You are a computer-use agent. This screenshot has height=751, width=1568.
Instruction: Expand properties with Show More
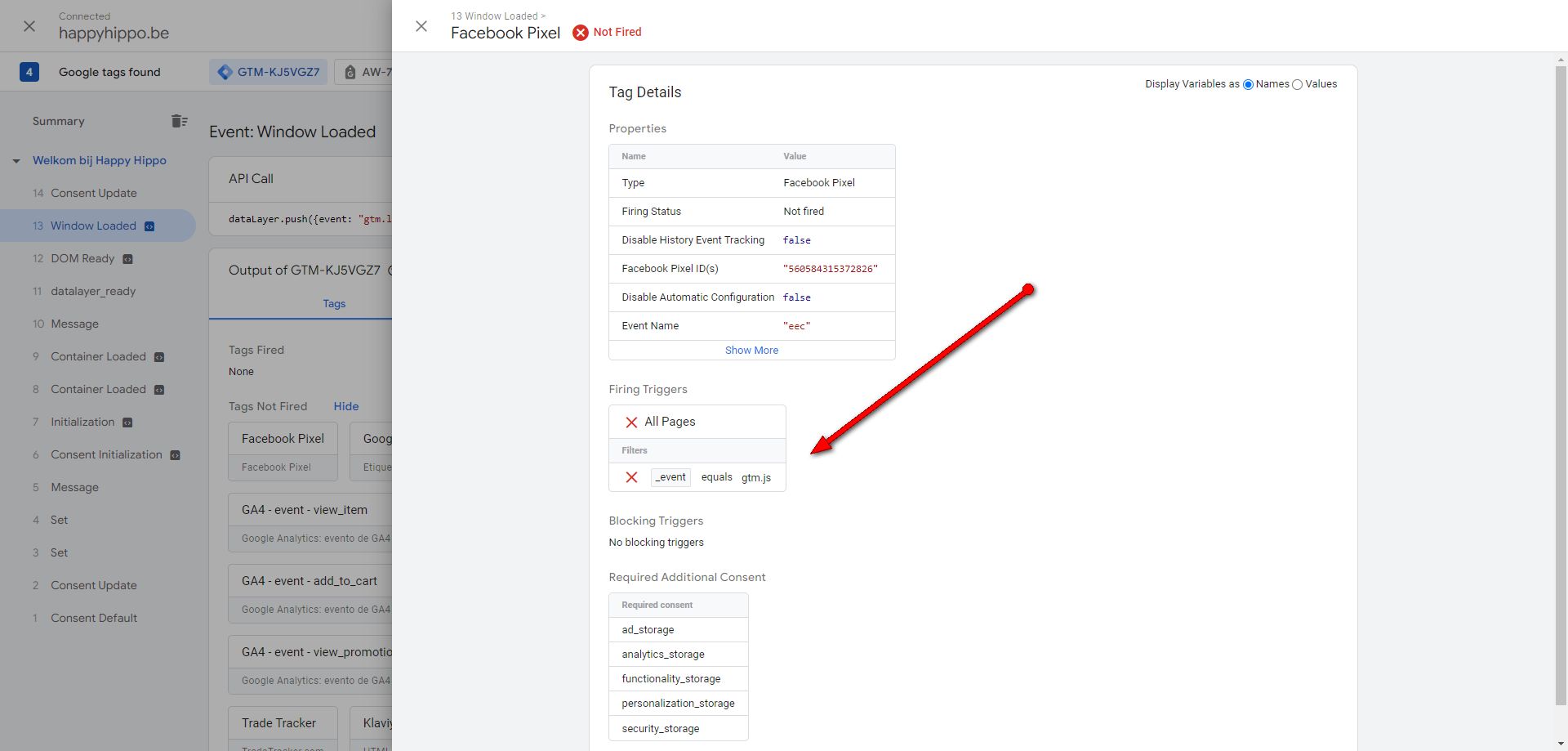pyautogui.click(x=751, y=350)
